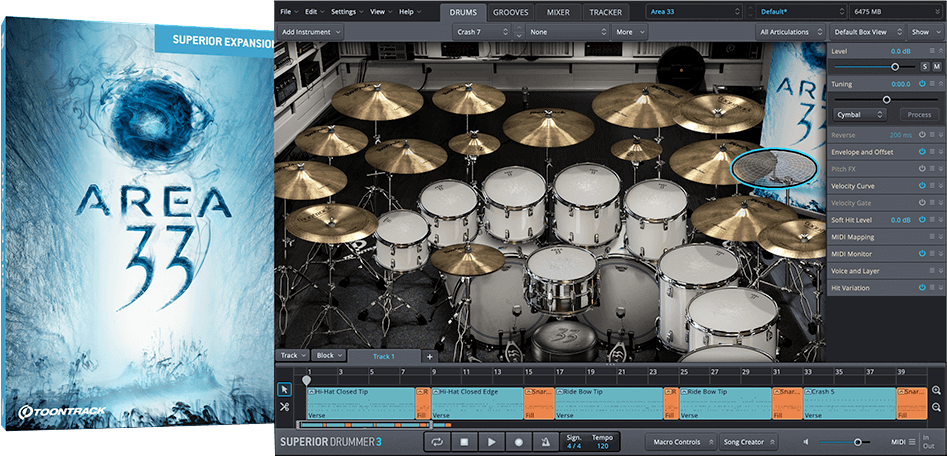This screenshot has width=947, height=456.
Task: Open the Default Box View dropdown
Action: [867, 32]
